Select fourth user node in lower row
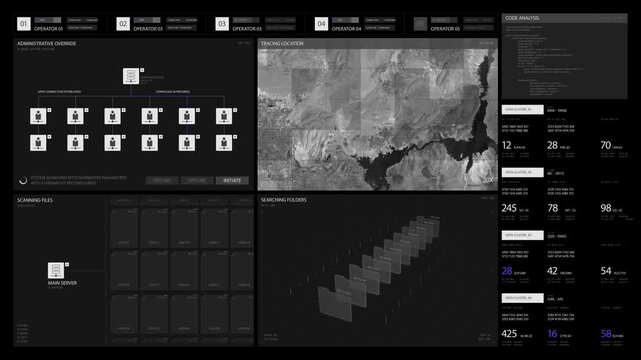Viewport: 641px width, 360px height. pos(150,143)
